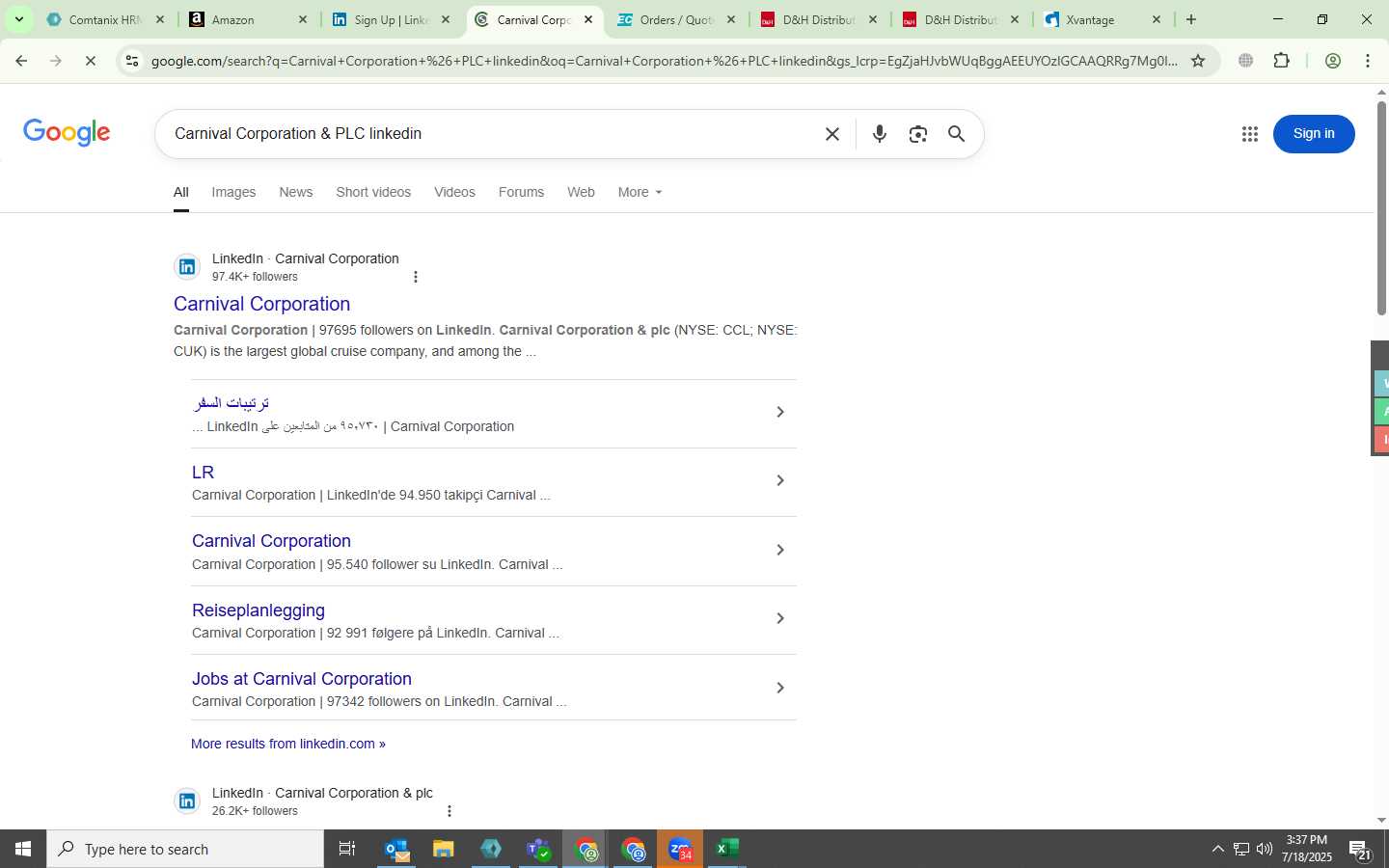The height and width of the screenshot is (868, 1389).
Task: Expand the More search filters dropdown
Action: click(x=640, y=192)
